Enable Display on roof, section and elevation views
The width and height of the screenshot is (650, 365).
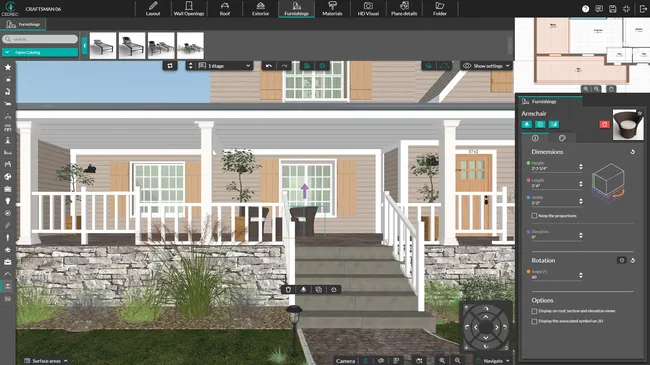click(x=534, y=311)
